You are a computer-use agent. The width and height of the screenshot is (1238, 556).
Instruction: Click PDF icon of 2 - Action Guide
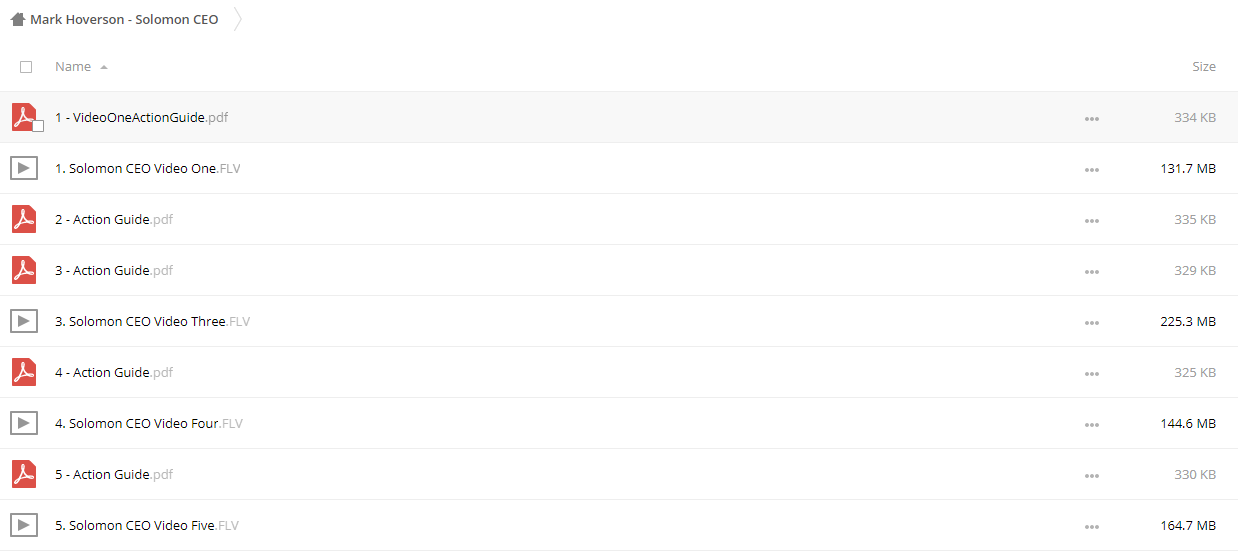point(24,219)
